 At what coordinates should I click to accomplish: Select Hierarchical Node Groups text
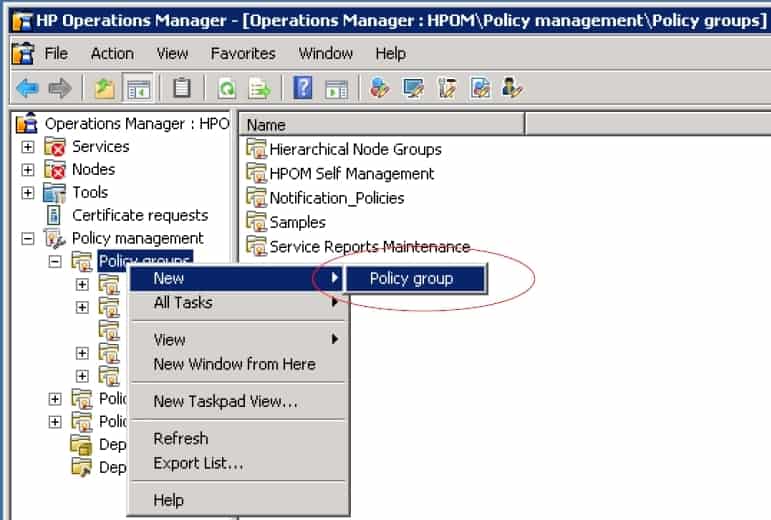[356, 149]
